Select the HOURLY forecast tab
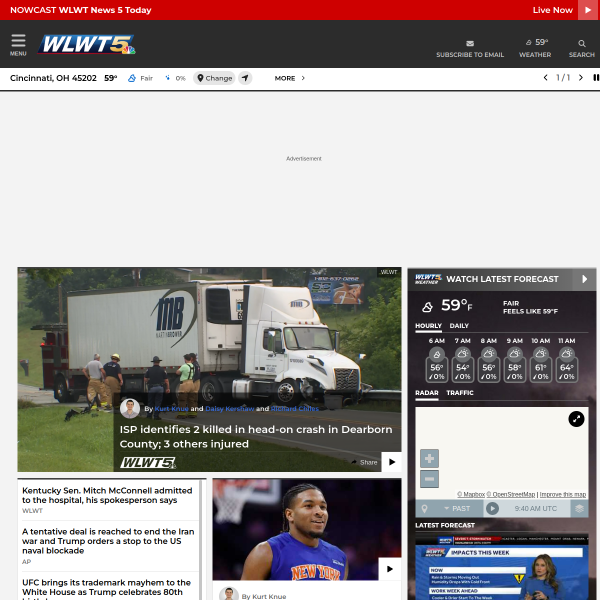This screenshot has width=600, height=600. [428, 326]
